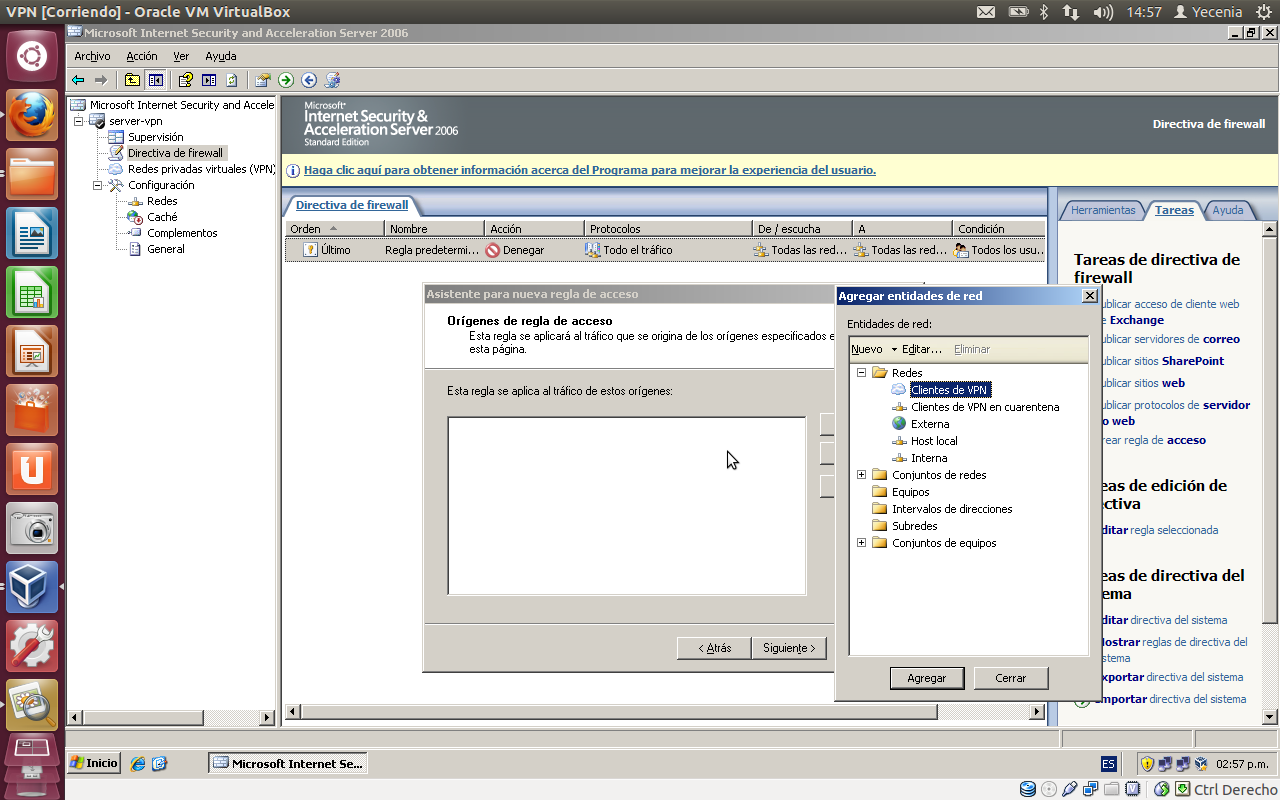
Task: Click the rule sources list box
Action: [x=627, y=506]
